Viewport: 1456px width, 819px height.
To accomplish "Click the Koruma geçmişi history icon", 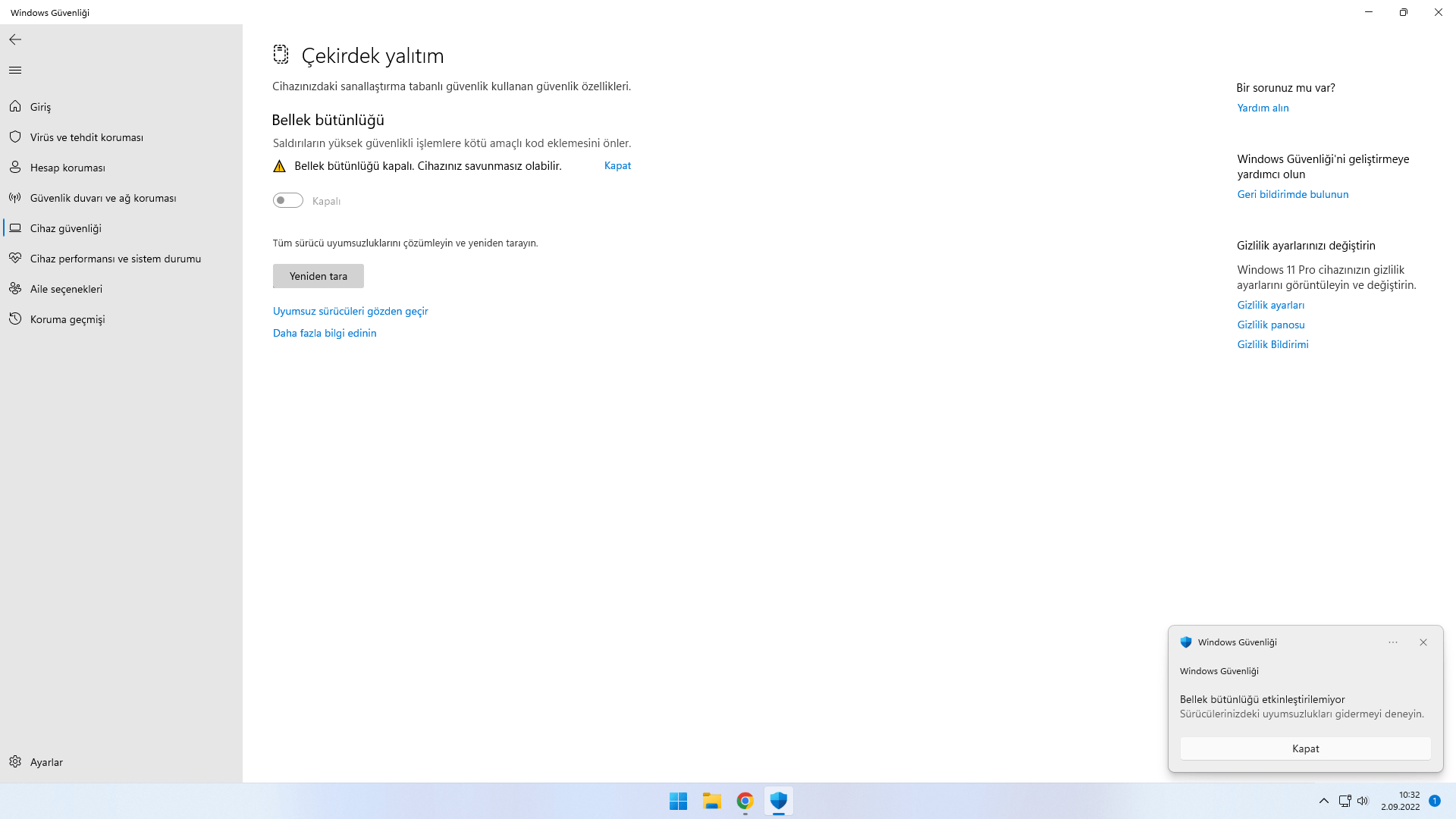I will 15,319.
